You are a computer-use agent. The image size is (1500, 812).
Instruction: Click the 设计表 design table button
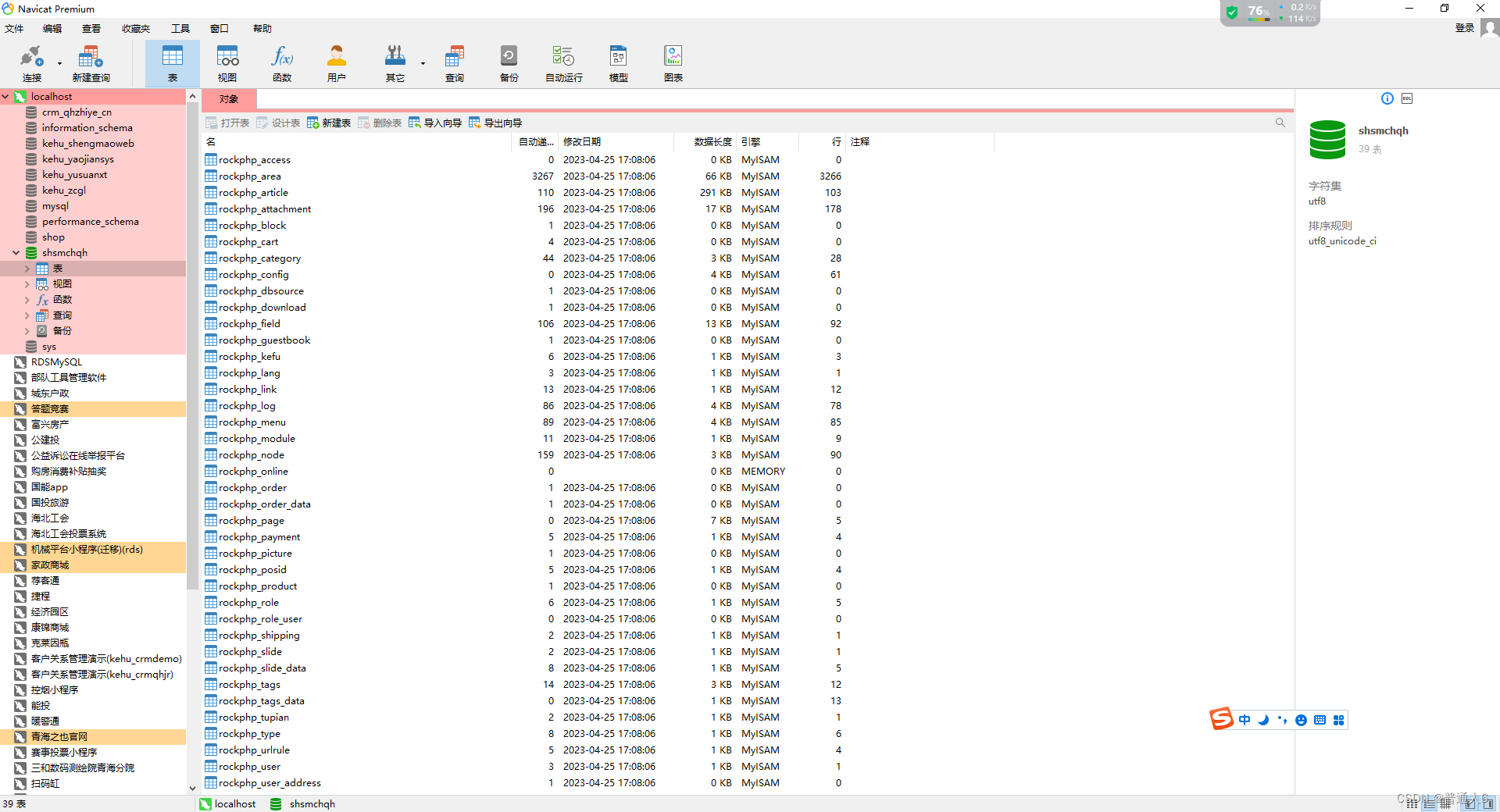[x=278, y=123]
